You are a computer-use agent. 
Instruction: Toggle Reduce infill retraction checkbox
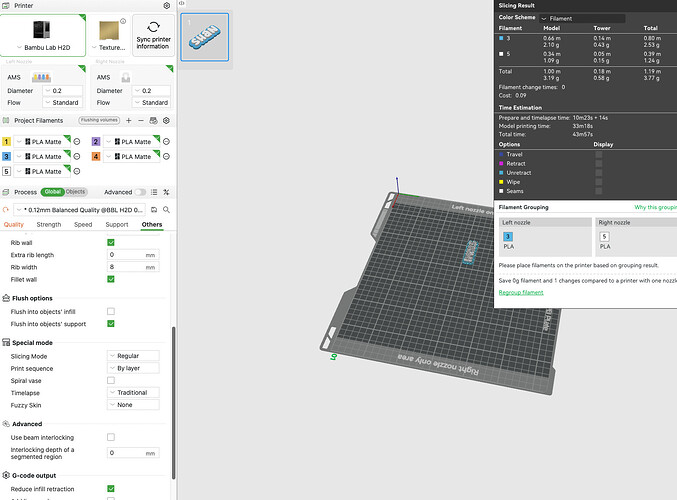111,489
